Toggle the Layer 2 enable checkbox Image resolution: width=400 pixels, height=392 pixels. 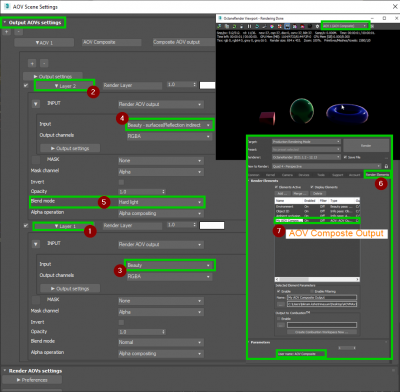tap(26, 85)
